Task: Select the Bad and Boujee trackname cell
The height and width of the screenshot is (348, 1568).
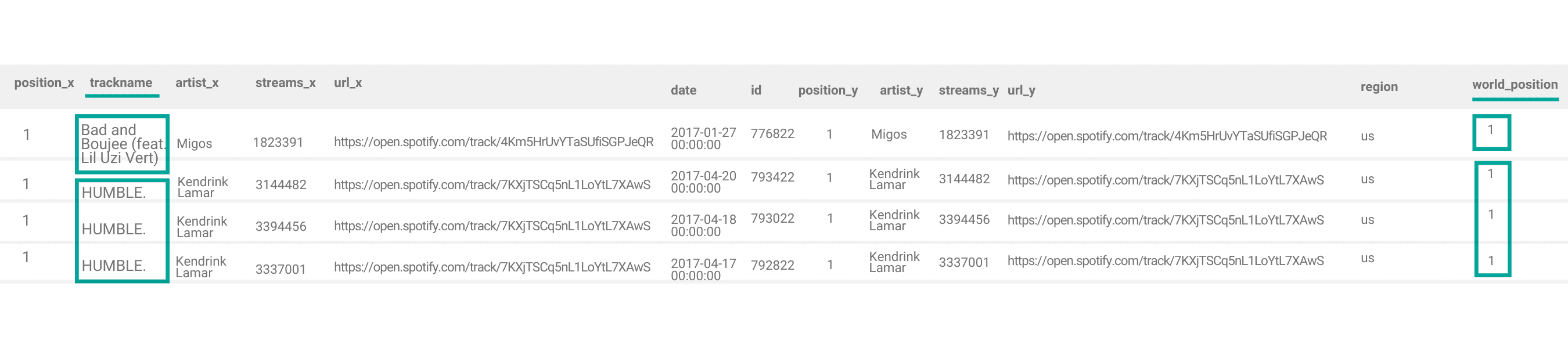Action: (122, 144)
